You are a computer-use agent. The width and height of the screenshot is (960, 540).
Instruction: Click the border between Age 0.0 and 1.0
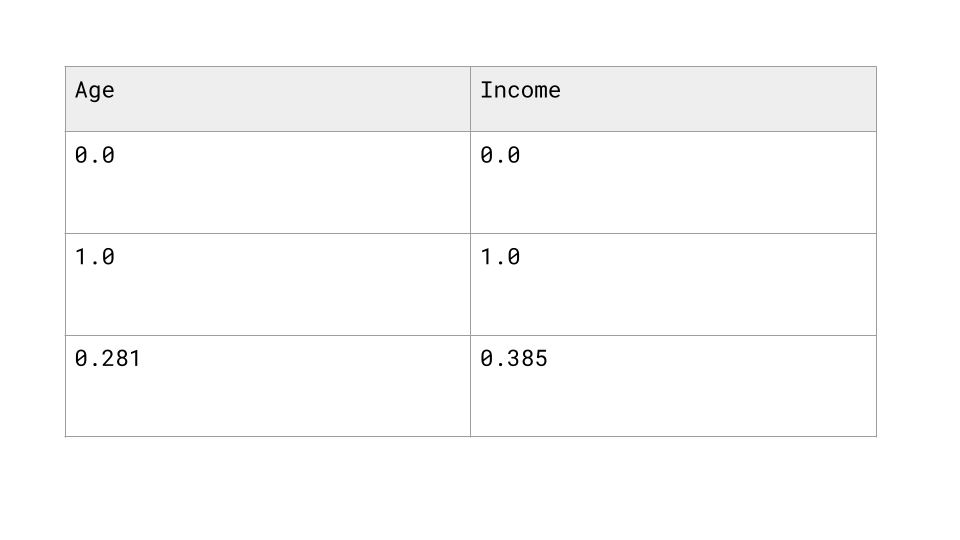(x=268, y=233)
